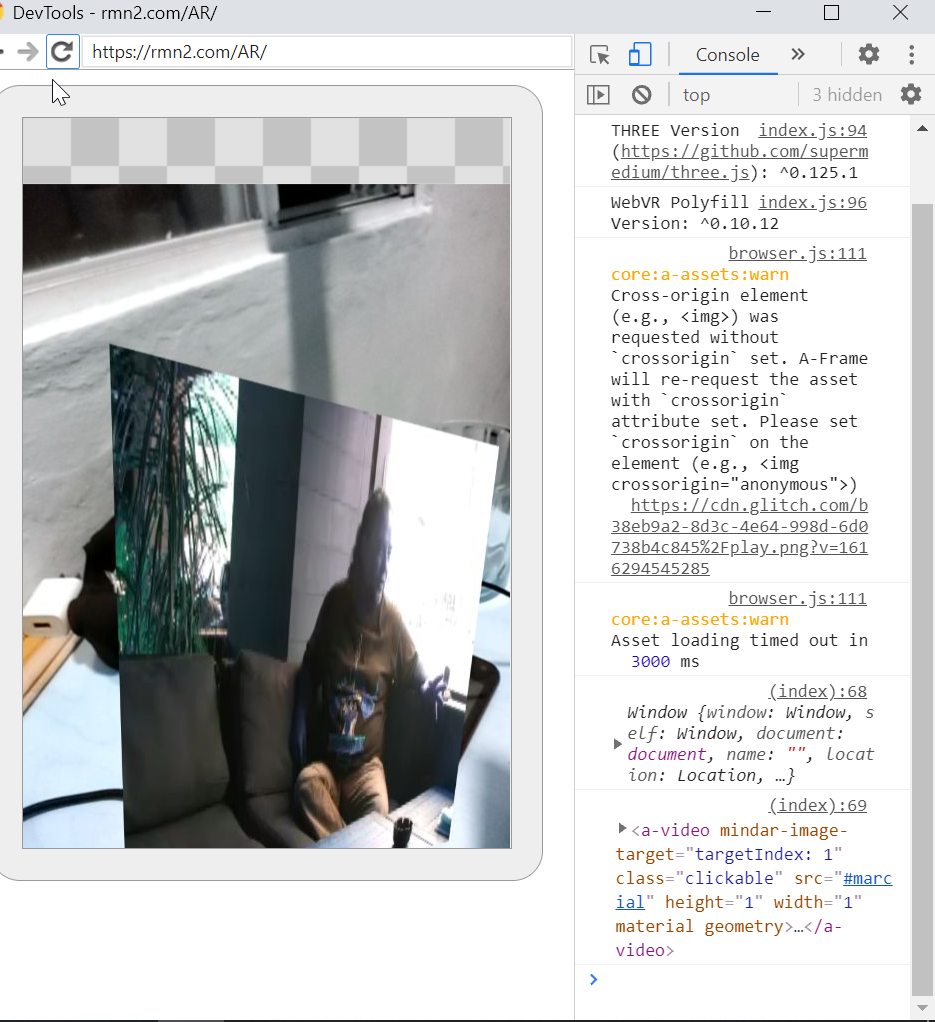Image resolution: width=935 pixels, height=1022 pixels.
Task: Open console settings via the filter-bar gear
Action: [x=911, y=94]
